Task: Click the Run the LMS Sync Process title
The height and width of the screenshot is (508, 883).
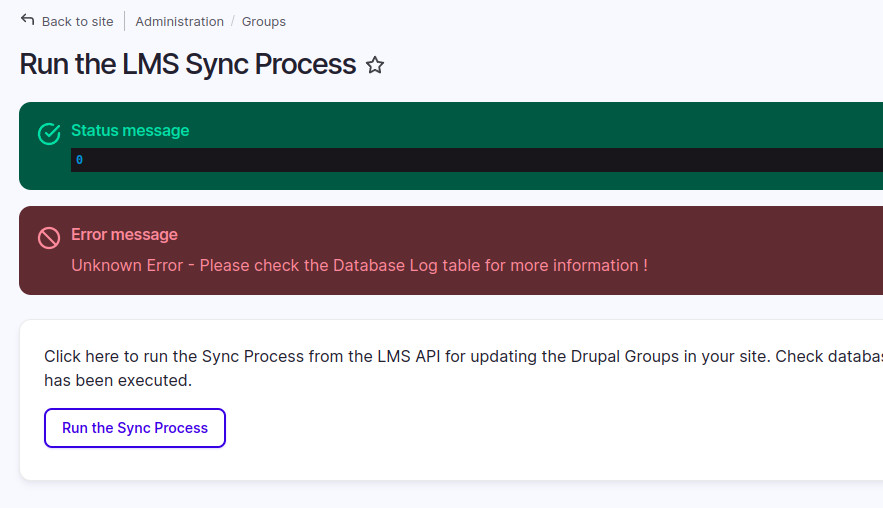Action: (x=188, y=64)
